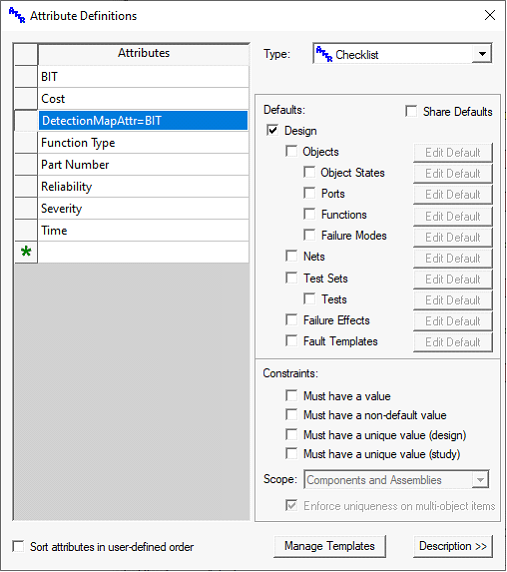Click the Attributes column header

click(x=143, y=53)
